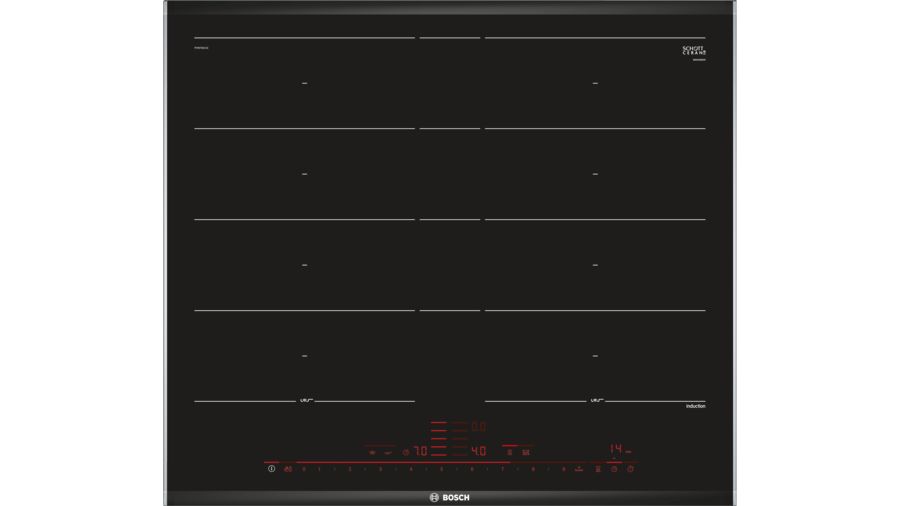
Task: Click the Schott Ceran logo
Action: [x=693, y=50]
